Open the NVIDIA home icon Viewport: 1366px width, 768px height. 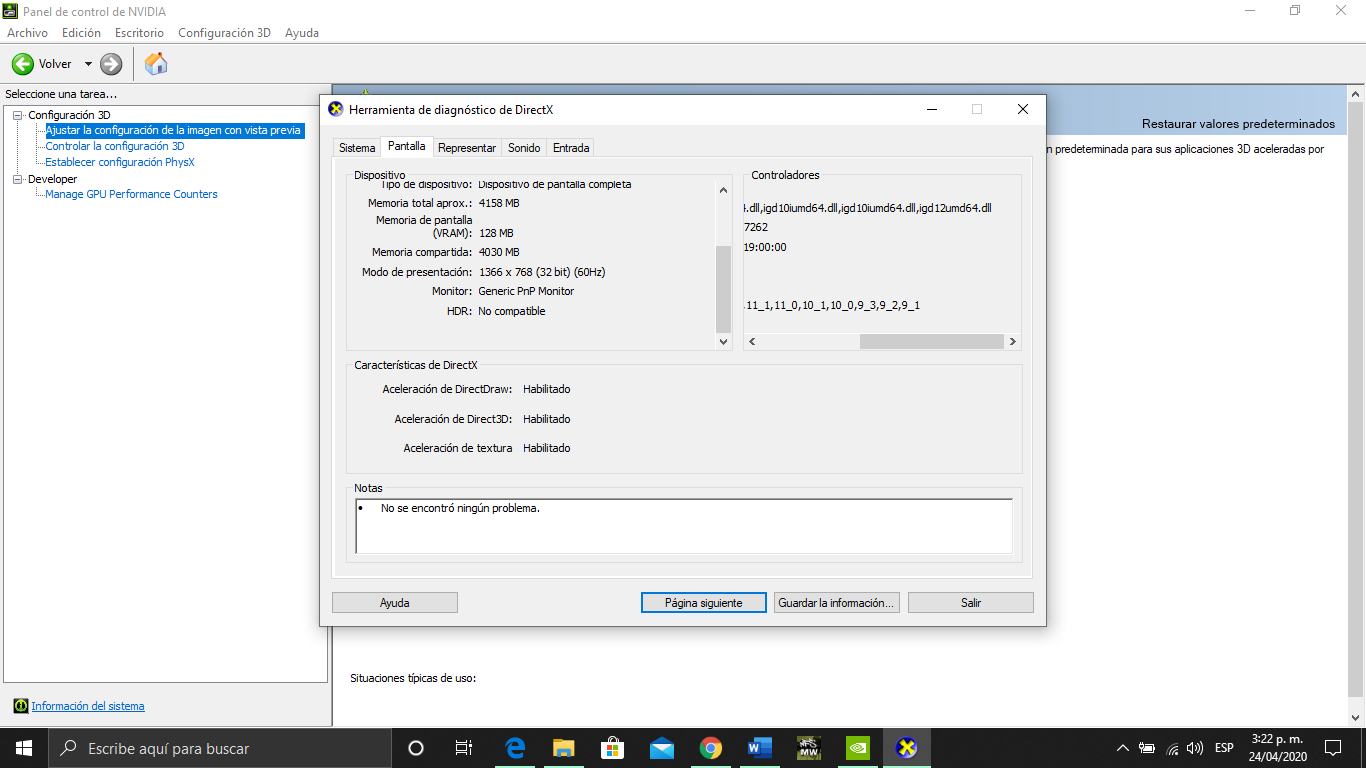click(156, 64)
